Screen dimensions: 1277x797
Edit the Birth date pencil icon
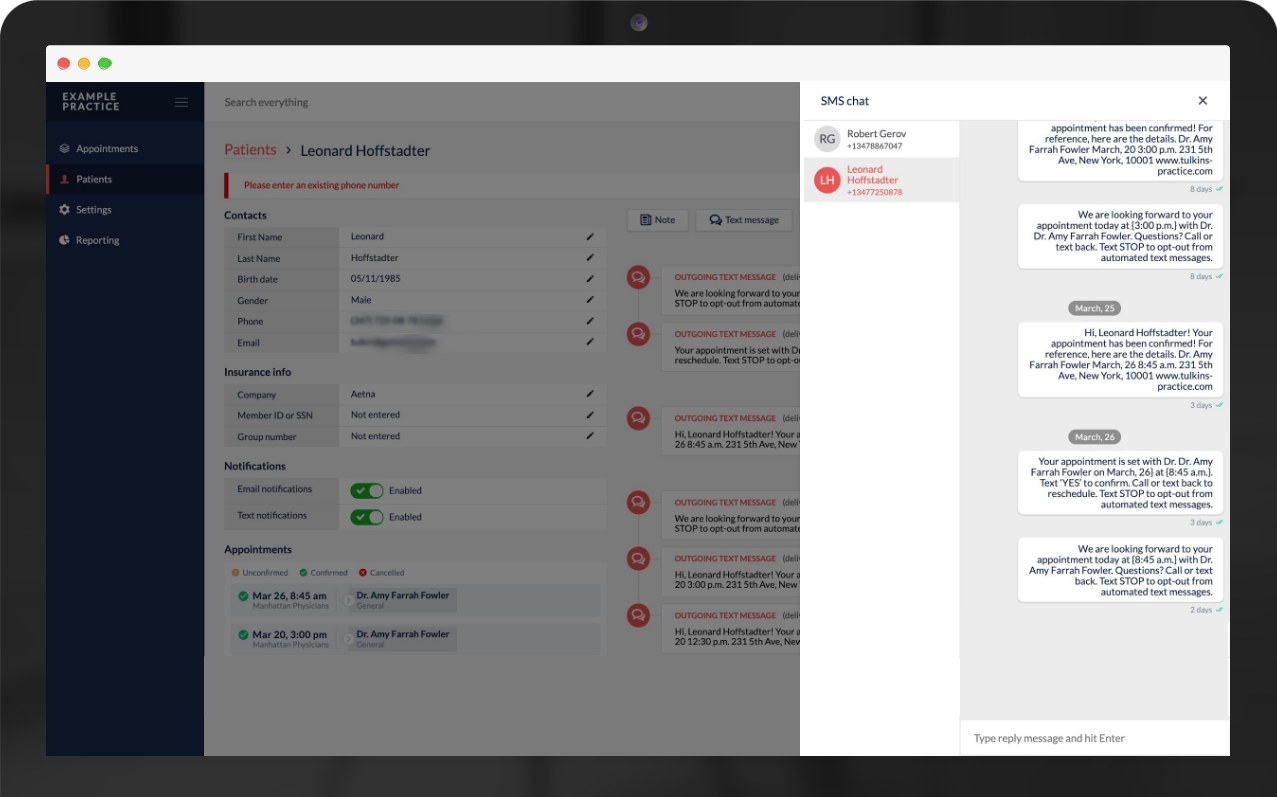pos(590,279)
